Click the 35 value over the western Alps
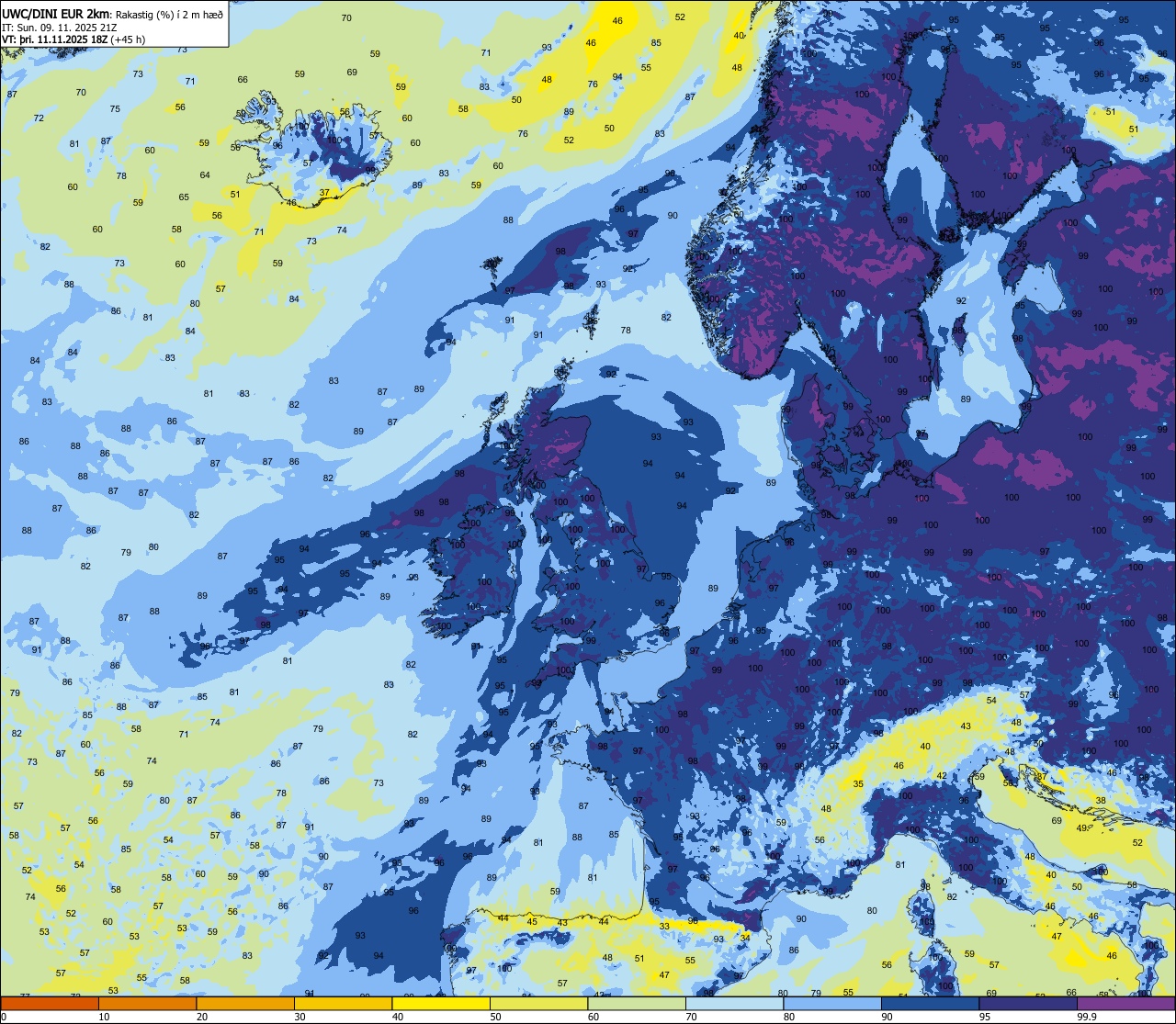Screen dimensions: 1176x1024 pyautogui.click(x=858, y=784)
